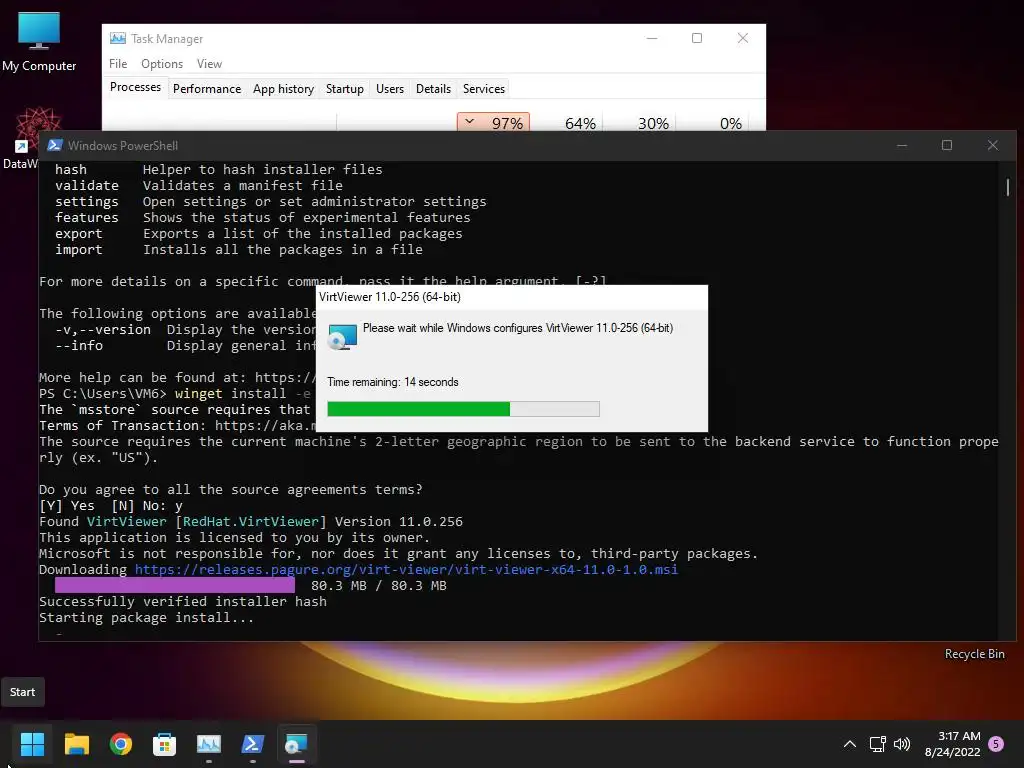Click the Windows PowerShell title bar icon
Viewport: 1024px width, 768px height.
[x=55, y=145]
